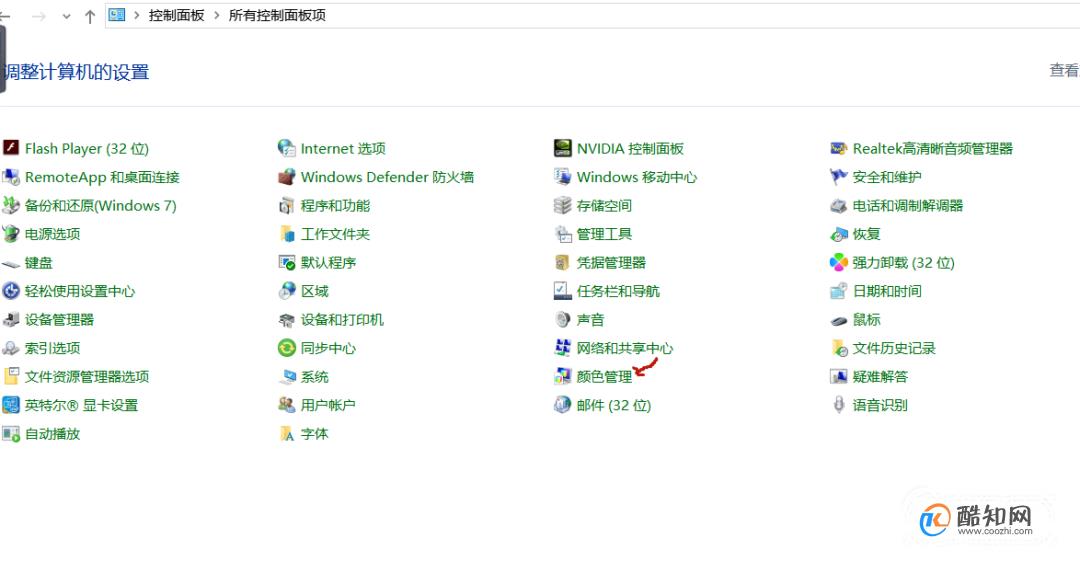Click the RemoteApp 和桌面连接 icon
This screenshot has height=574, width=1080.
(x=11, y=176)
